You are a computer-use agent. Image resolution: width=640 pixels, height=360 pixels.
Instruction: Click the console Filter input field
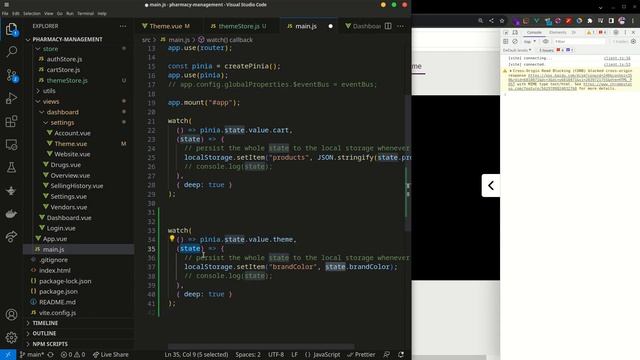580,42
